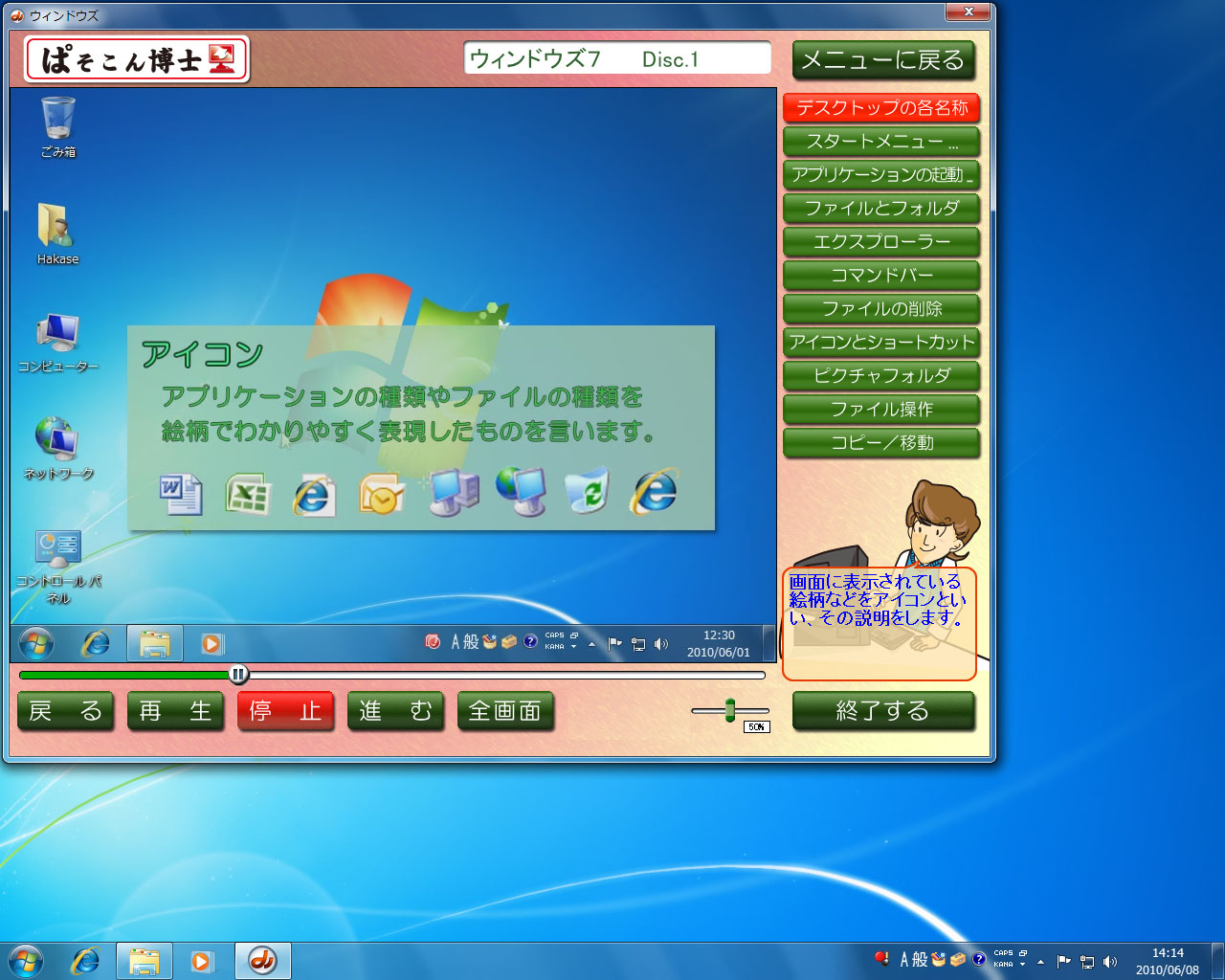Click the 停止 stop button
The height and width of the screenshot is (980, 1225).
pos(285,711)
